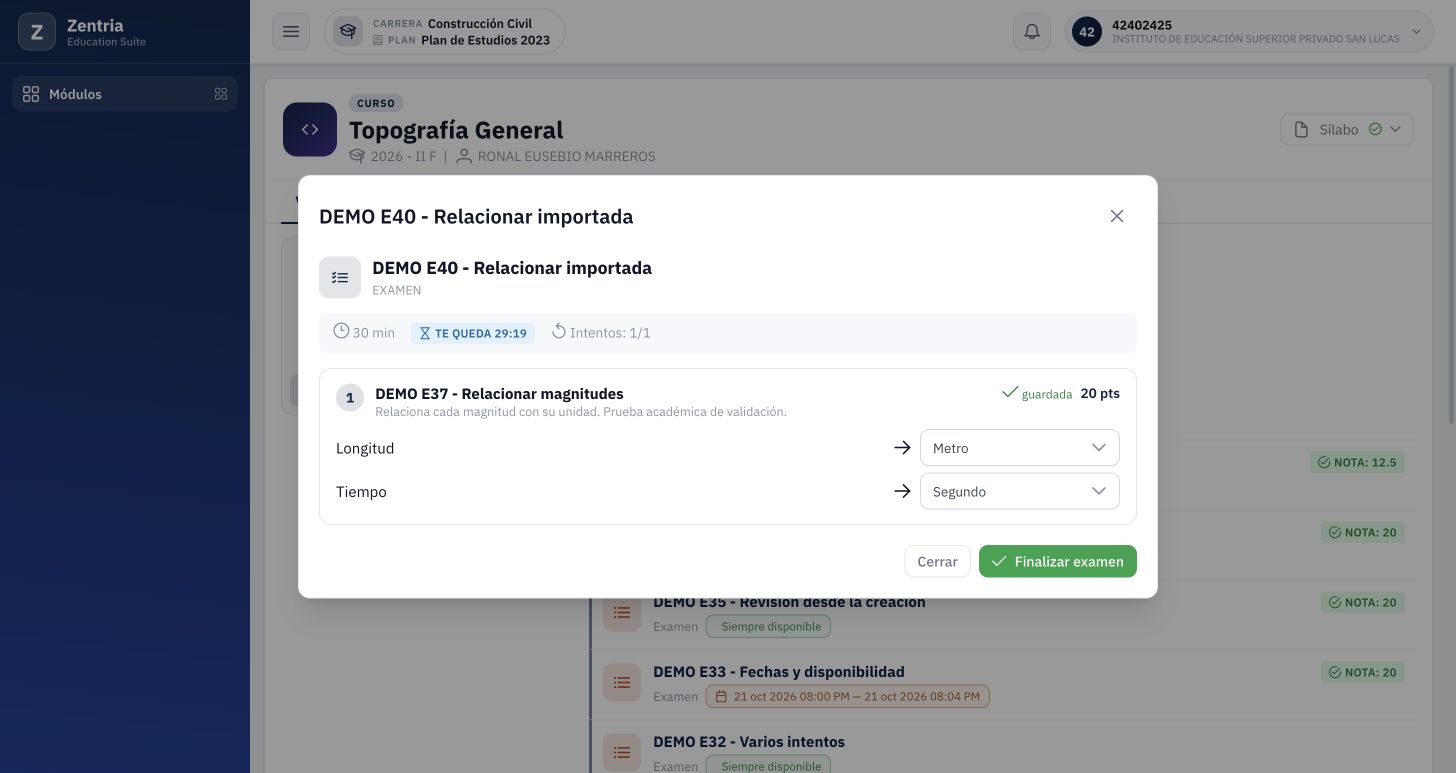
Task: Click the user avatar labeled 42
Action: [x=1087, y=32]
